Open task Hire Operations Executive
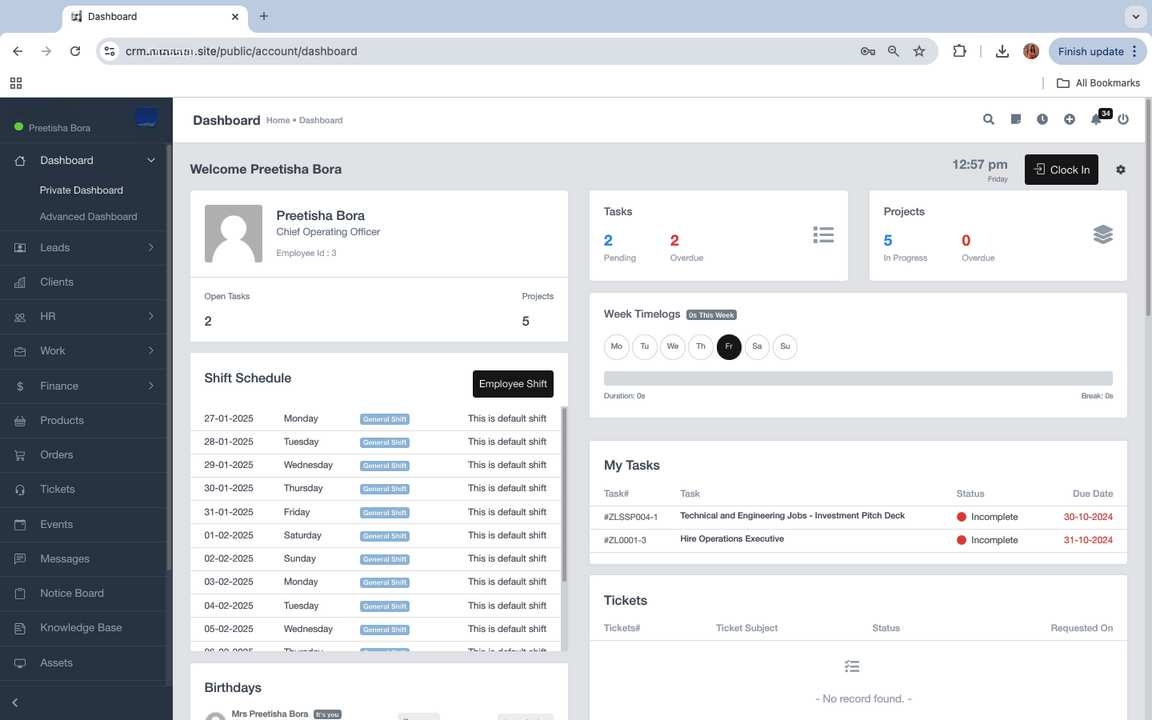Viewport: 1152px width, 720px height. point(732,539)
